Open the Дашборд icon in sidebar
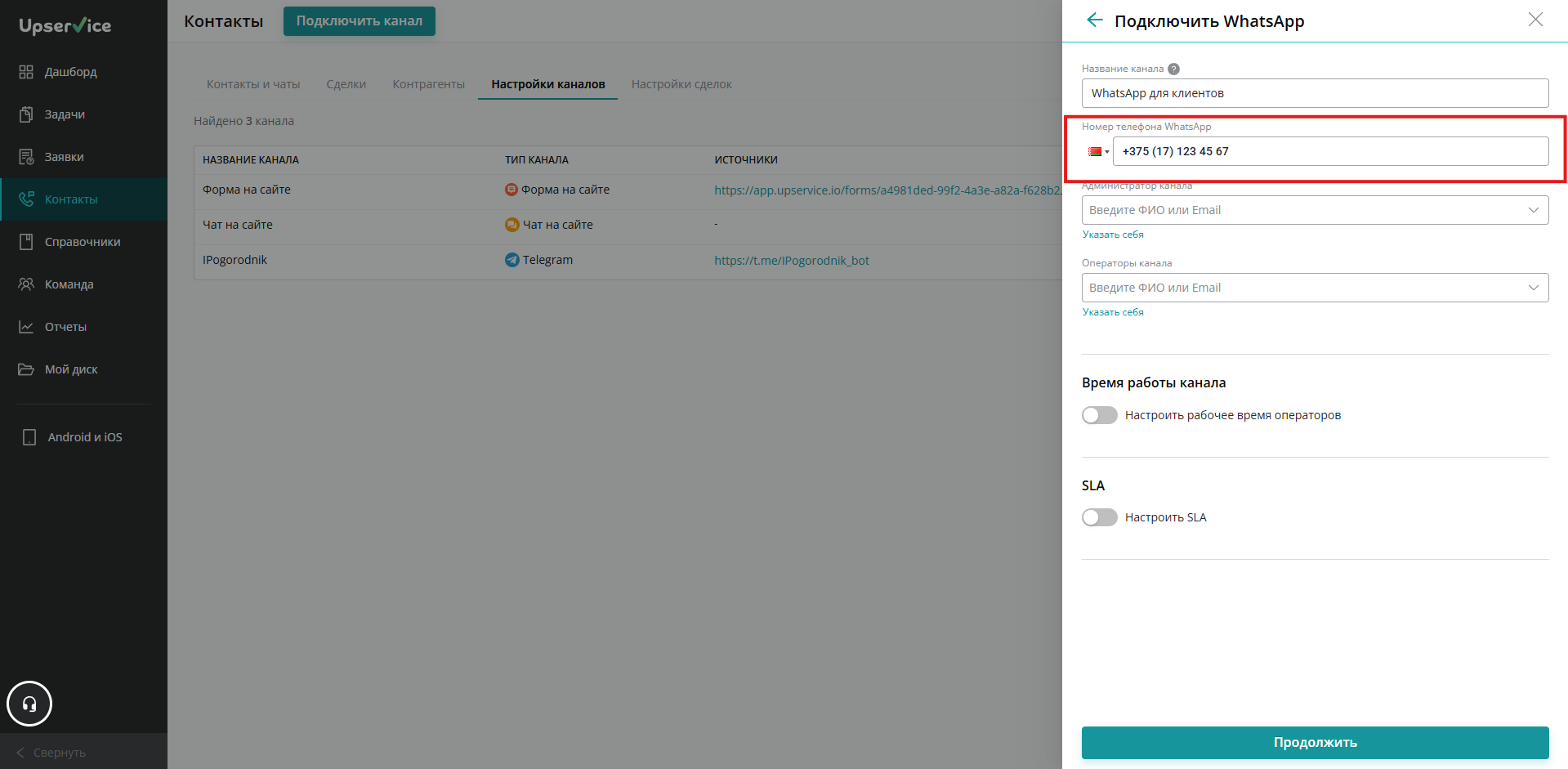Image resolution: width=1568 pixels, height=769 pixels. click(x=26, y=72)
